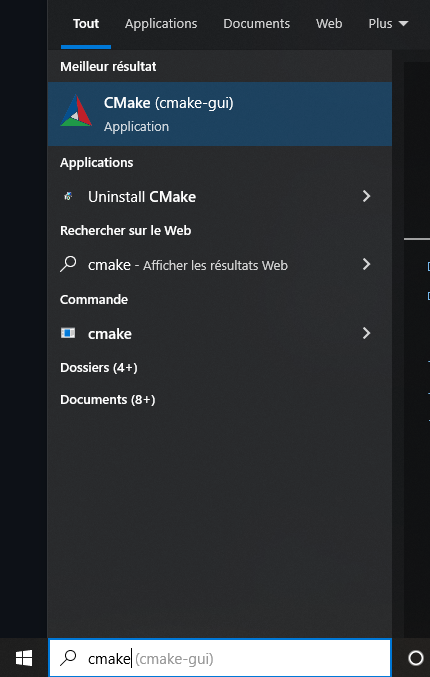Open the Plus dropdown menu

click(x=388, y=23)
